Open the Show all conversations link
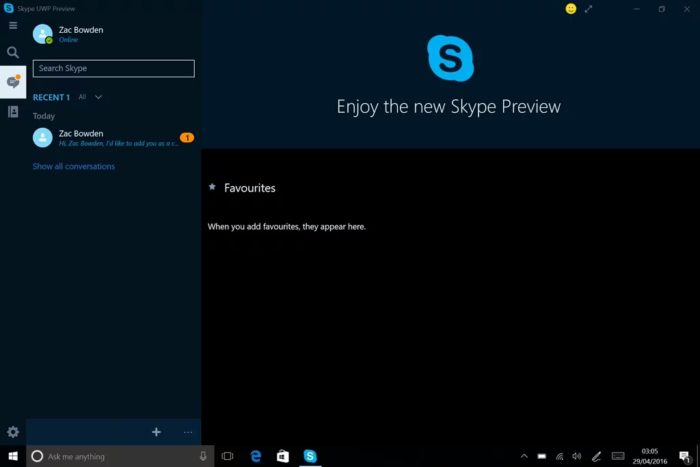700x467 pixels. click(74, 166)
